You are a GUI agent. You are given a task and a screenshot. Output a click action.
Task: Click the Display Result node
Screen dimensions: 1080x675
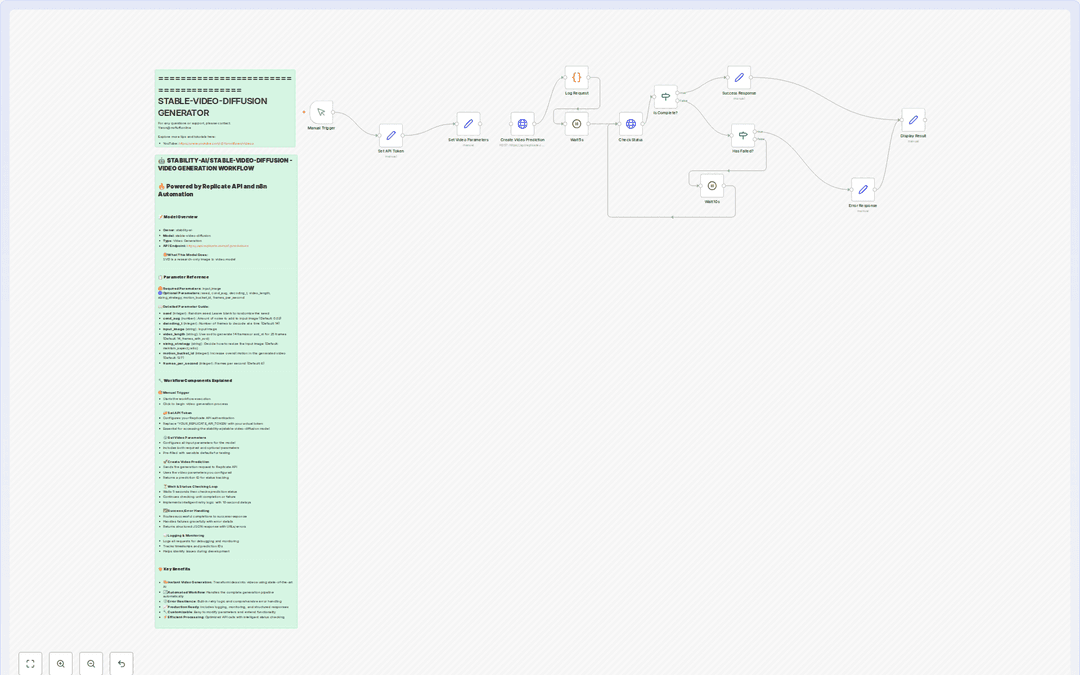pyautogui.click(x=913, y=119)
